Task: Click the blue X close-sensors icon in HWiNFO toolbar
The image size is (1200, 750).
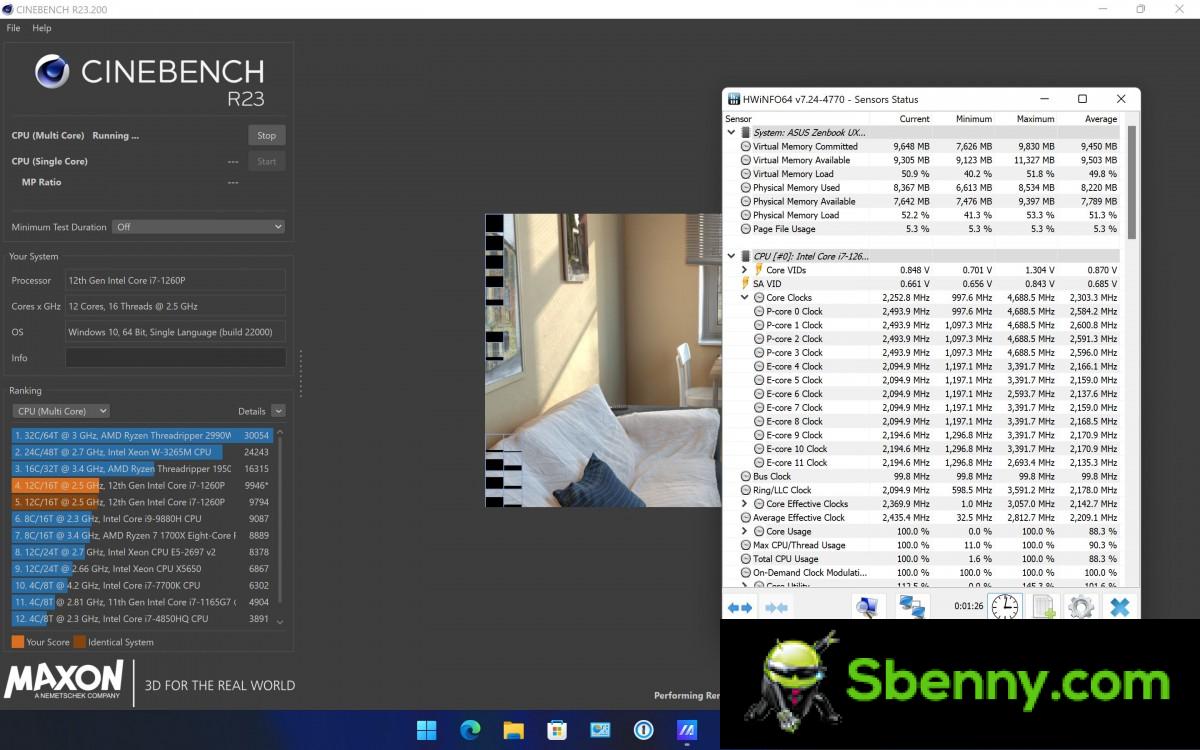Action: coord(1120,607)
